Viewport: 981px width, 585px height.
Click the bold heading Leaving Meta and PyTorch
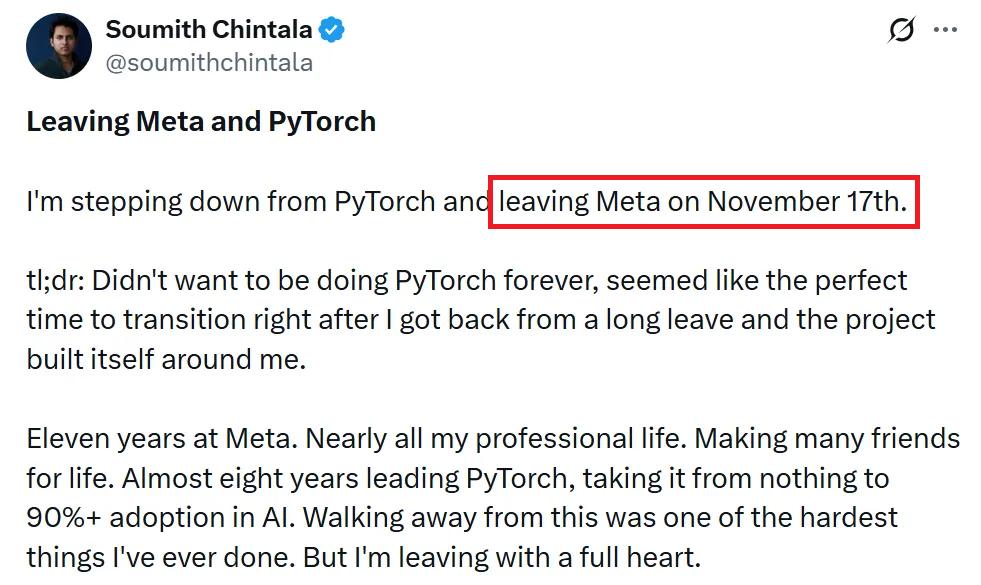[201, 122]
